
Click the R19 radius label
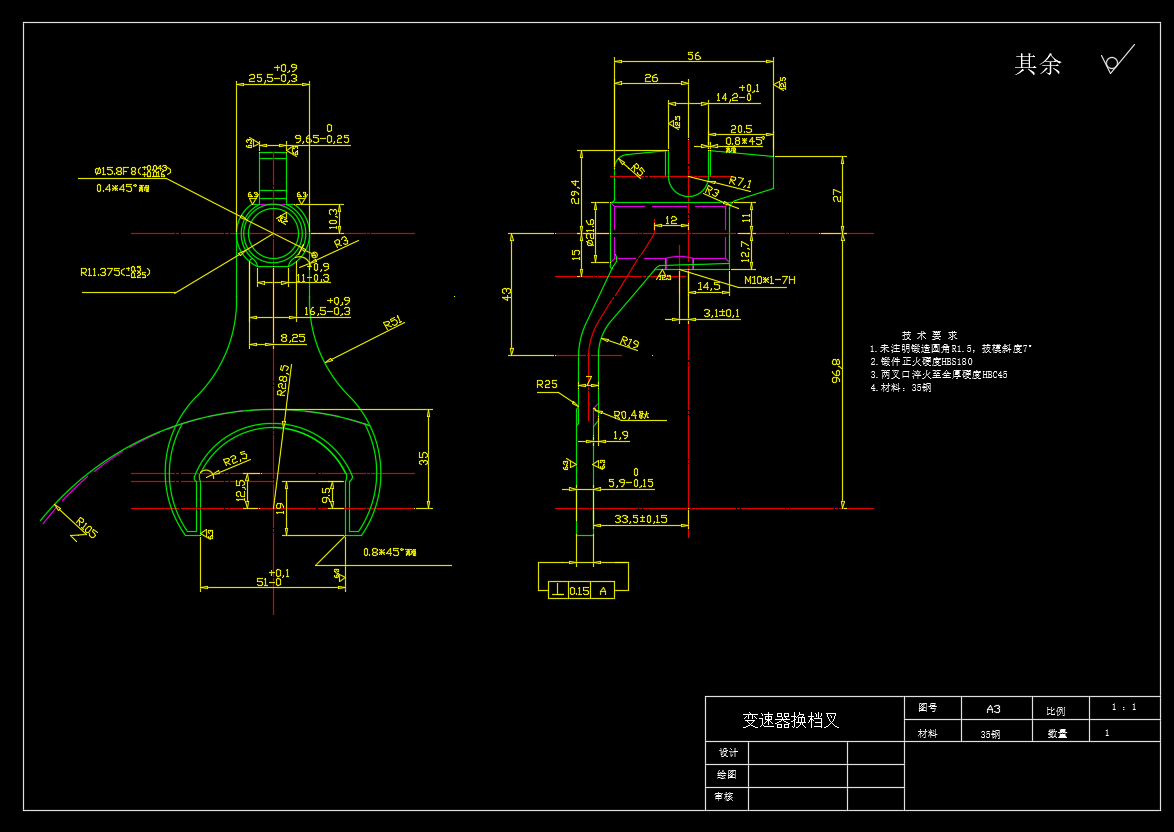(630, 343)
